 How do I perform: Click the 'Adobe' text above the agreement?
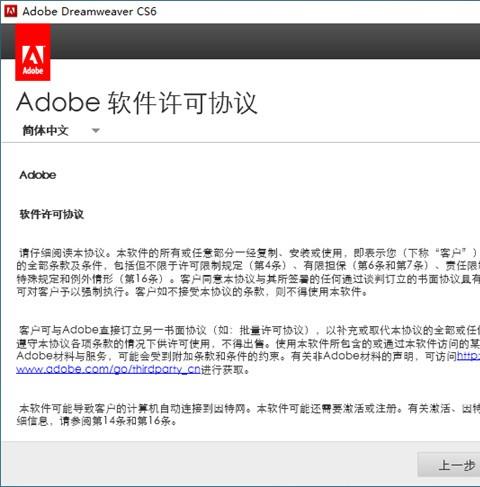(38, 175)
